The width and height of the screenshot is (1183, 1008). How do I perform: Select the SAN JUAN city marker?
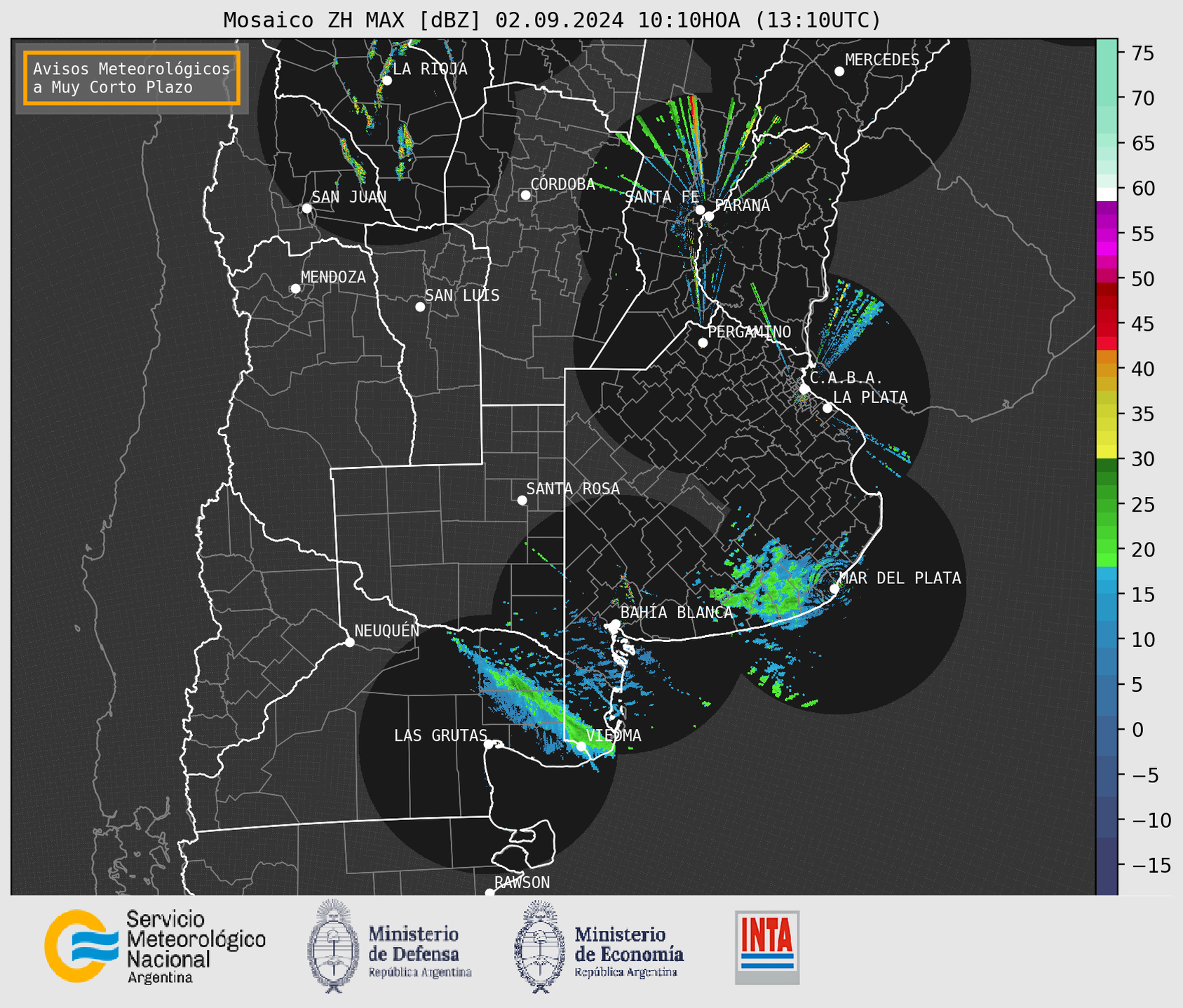306,208
